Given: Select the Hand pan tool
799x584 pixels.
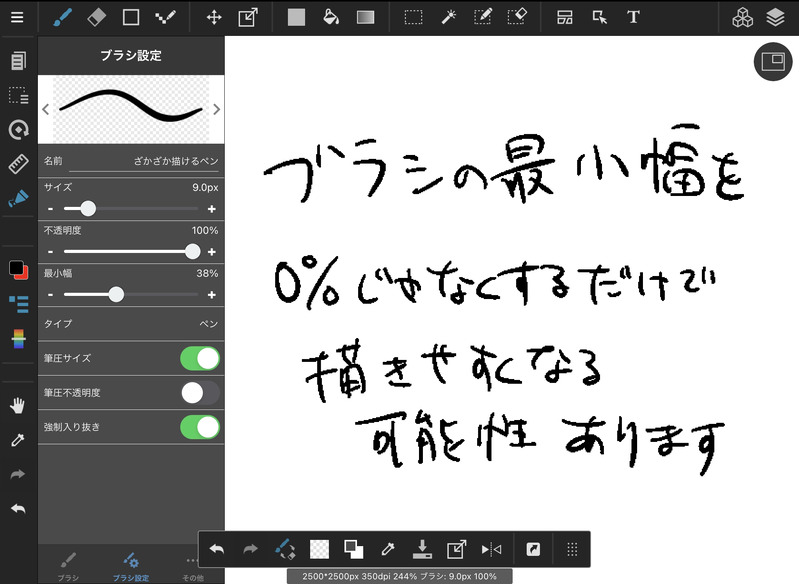Looking at the screenshot, I should point(18,406).
